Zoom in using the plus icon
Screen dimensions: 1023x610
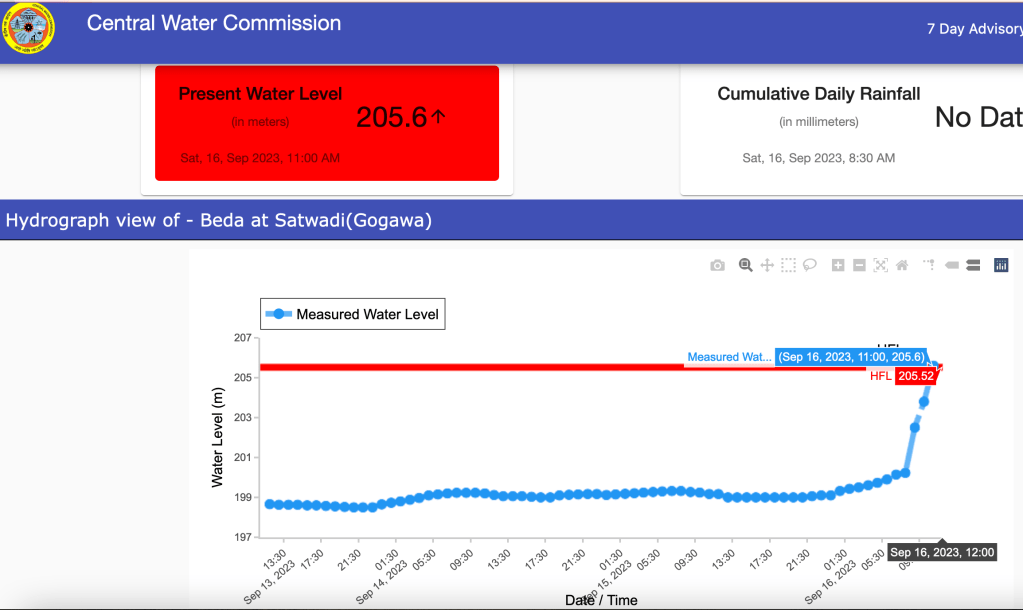838,265
